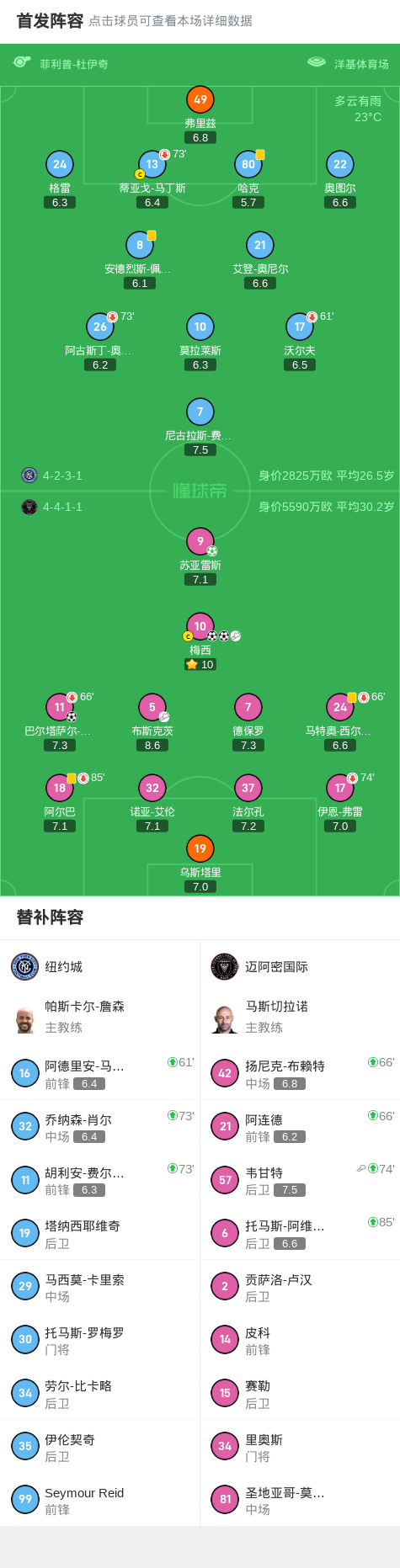Click goalkeeper Ustari number 19 icon
This screenshot has height=1568, width=400.
tap(200, 848)
